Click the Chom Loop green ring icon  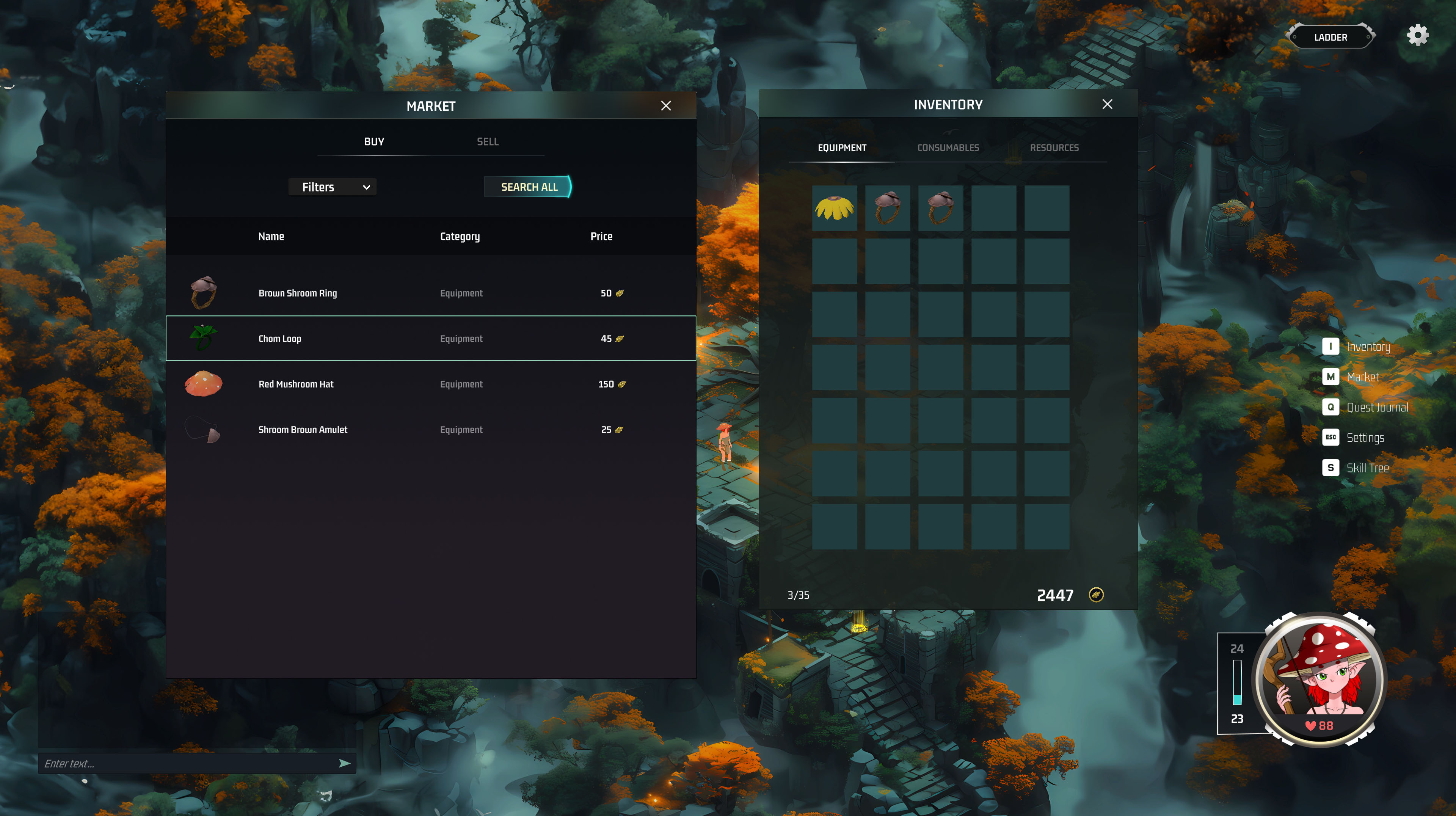point(203,338)
